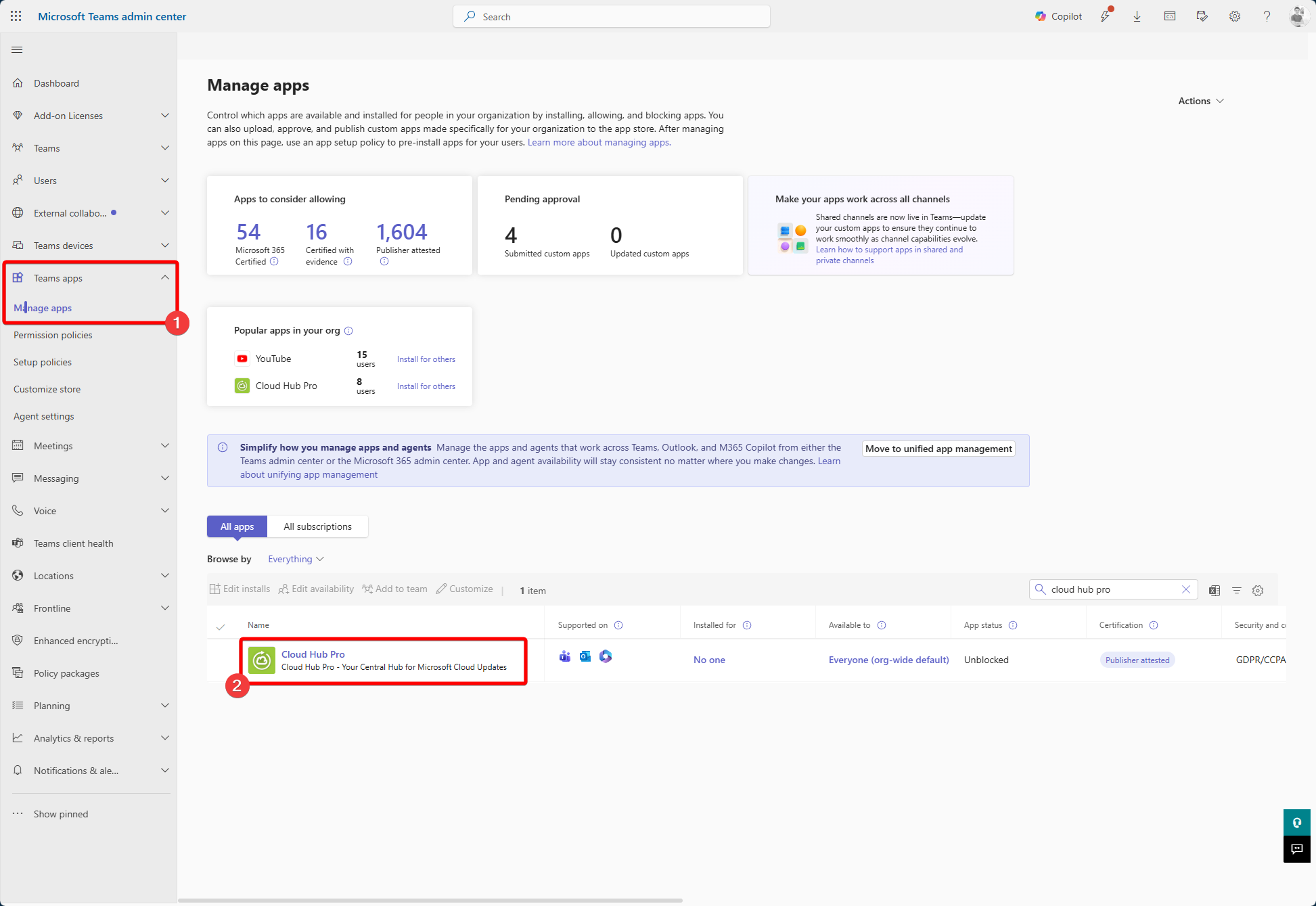The width and height of the screenshot is (1316, 906).
Task: Go to Customize store
Action: 47,389
